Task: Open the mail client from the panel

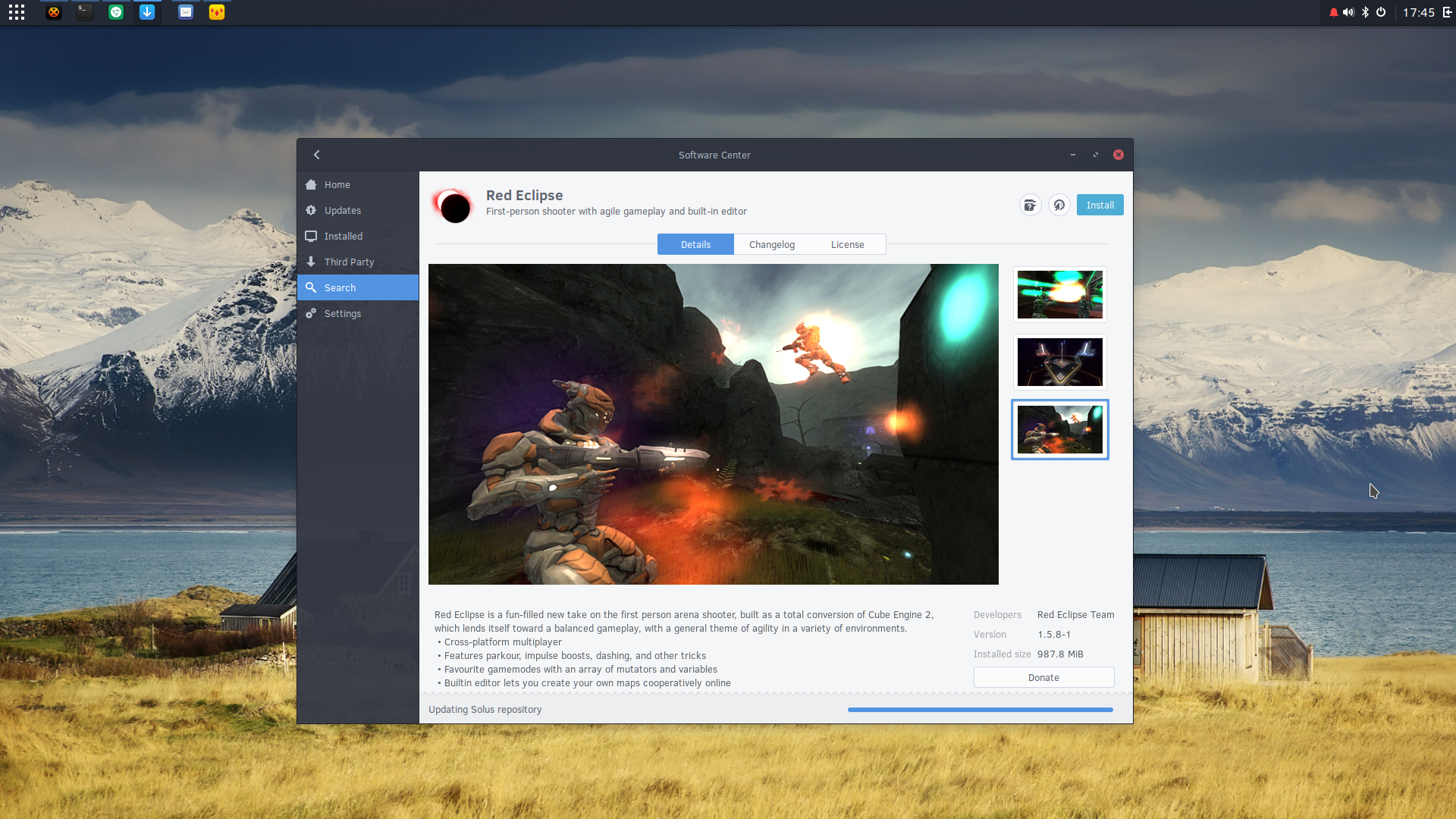Action: (186, 12)
